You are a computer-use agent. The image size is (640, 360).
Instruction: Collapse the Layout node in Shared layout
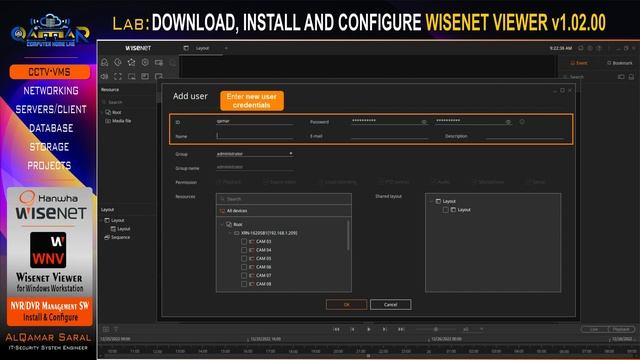tap(431, 201)
